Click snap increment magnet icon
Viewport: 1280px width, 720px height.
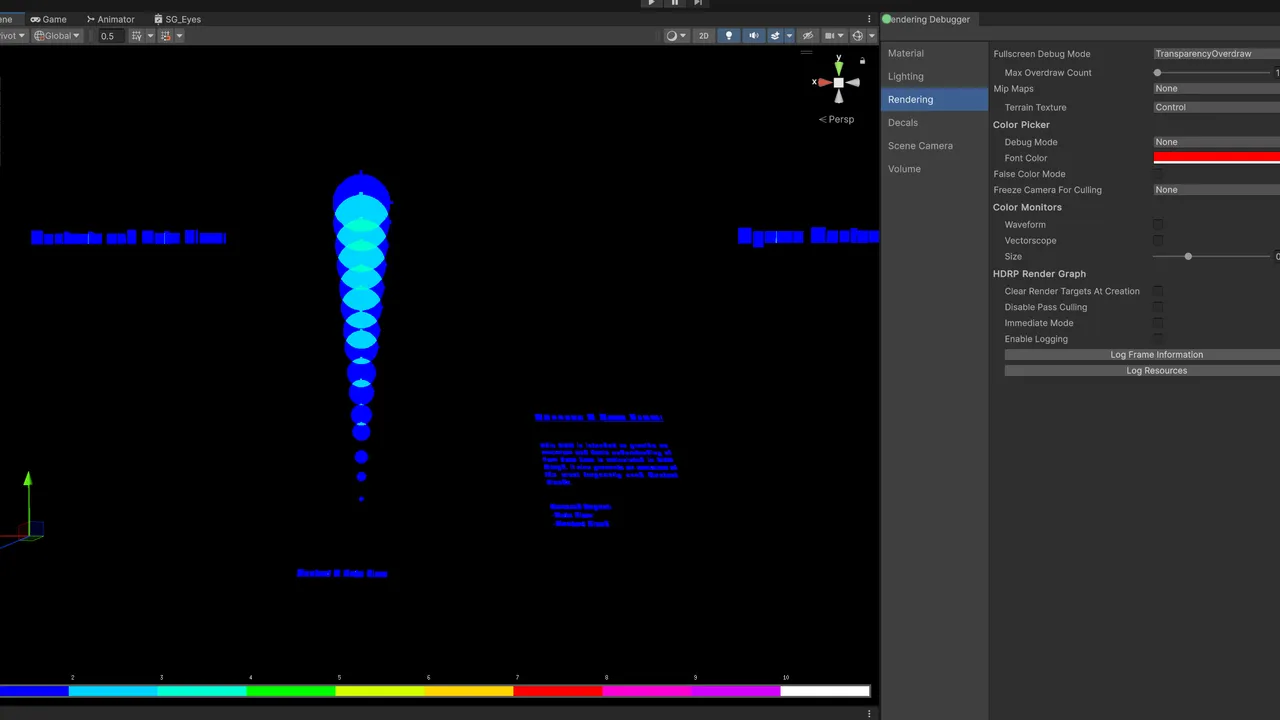coord(166,36)
